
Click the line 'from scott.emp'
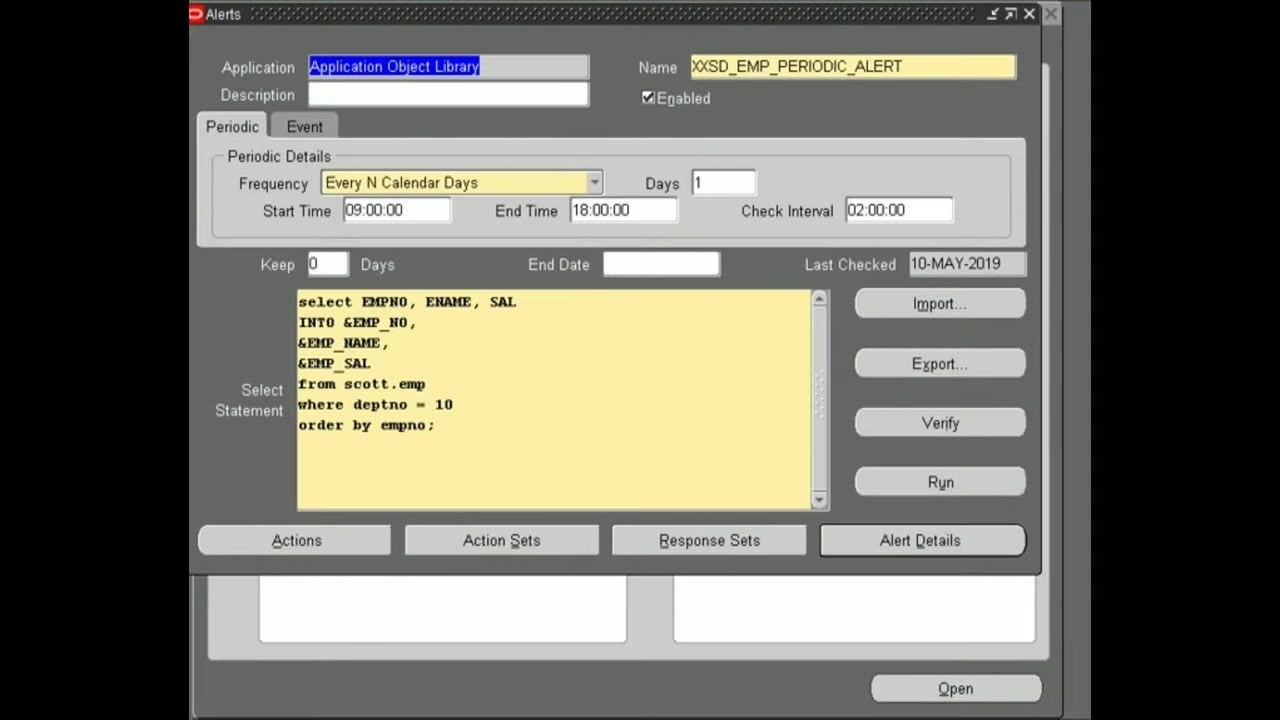(x=362, y=384)
